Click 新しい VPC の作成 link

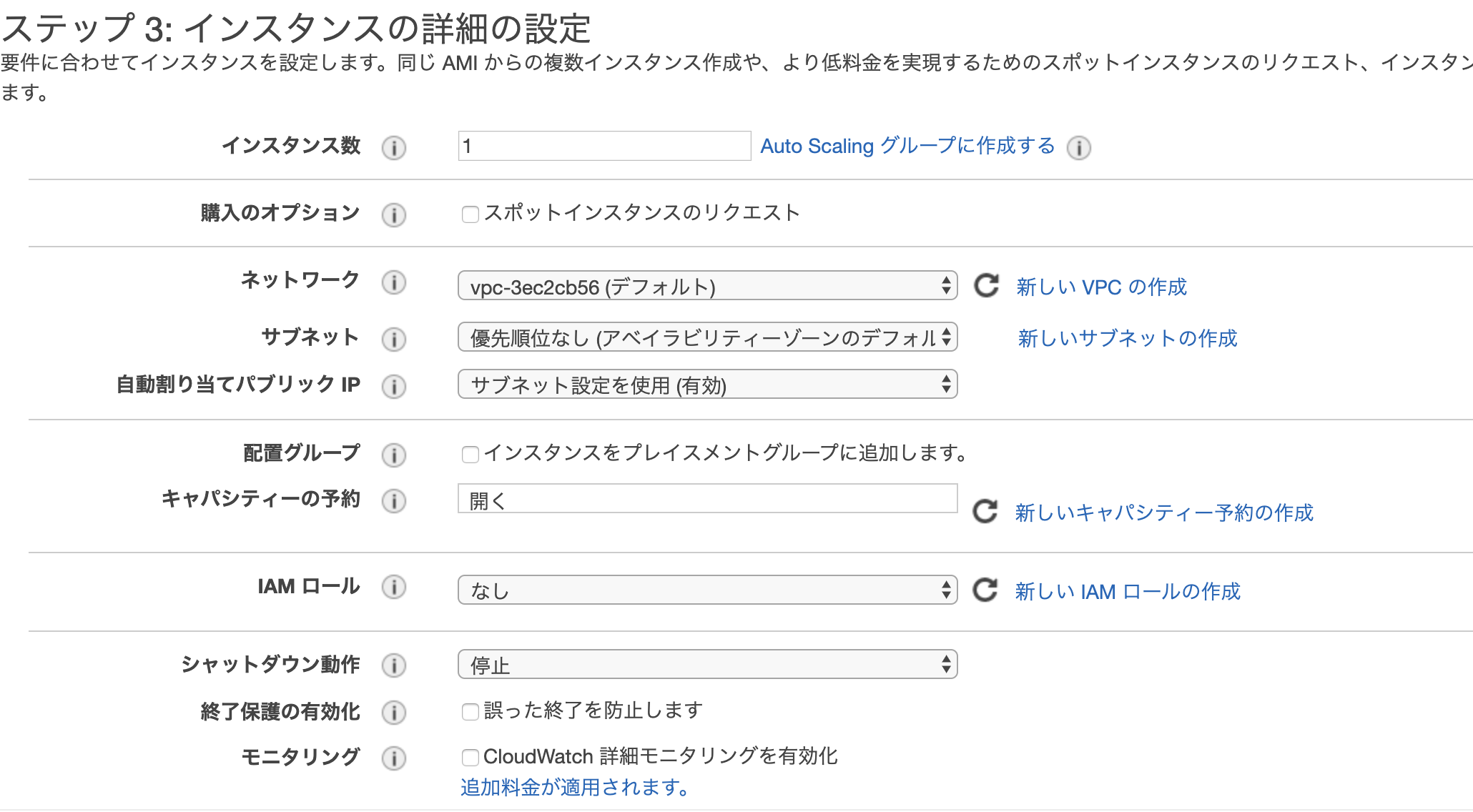click(1101, 287)
